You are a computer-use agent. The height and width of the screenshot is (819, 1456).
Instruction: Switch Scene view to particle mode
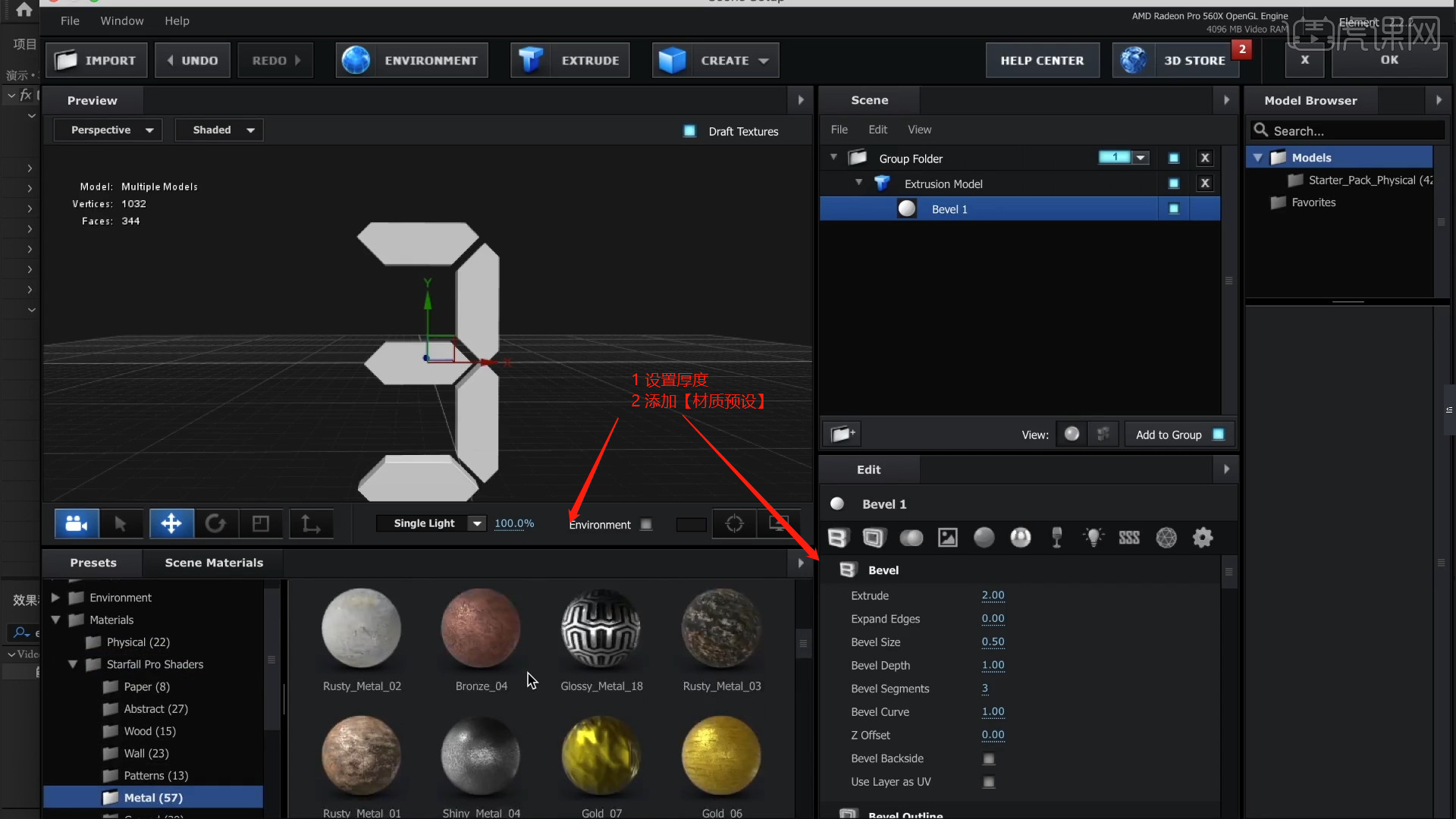[x=1103, y=434]
